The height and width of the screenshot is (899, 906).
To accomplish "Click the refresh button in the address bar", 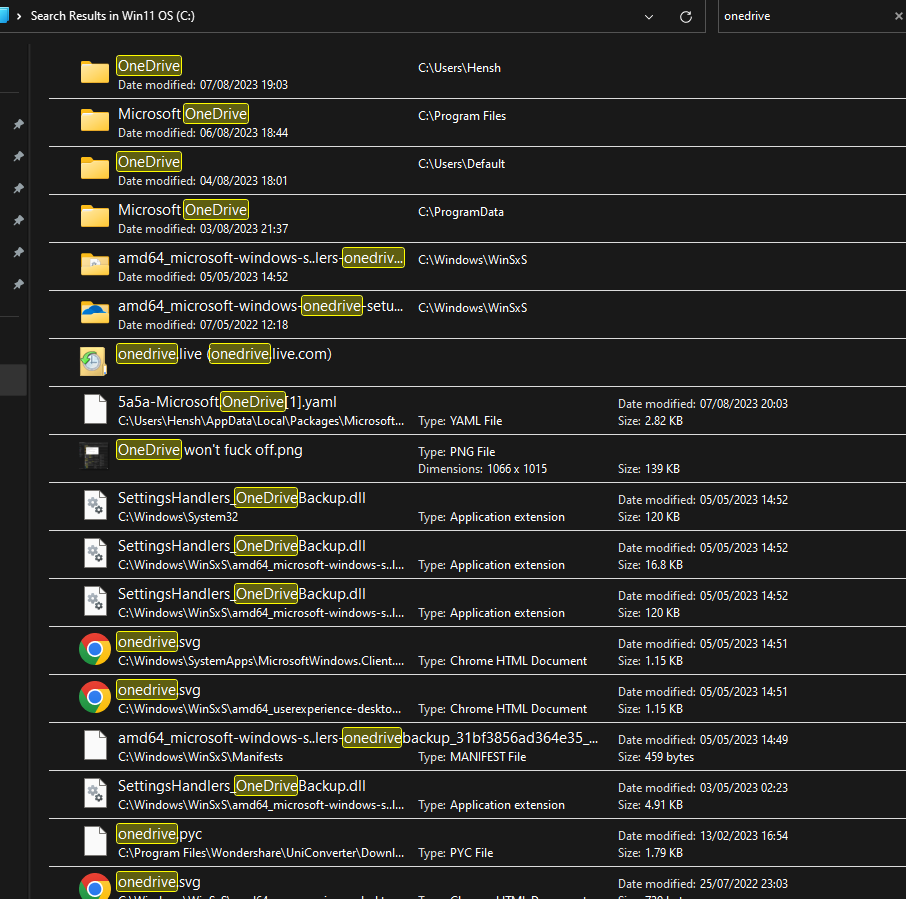I will [x=686, y=17].
